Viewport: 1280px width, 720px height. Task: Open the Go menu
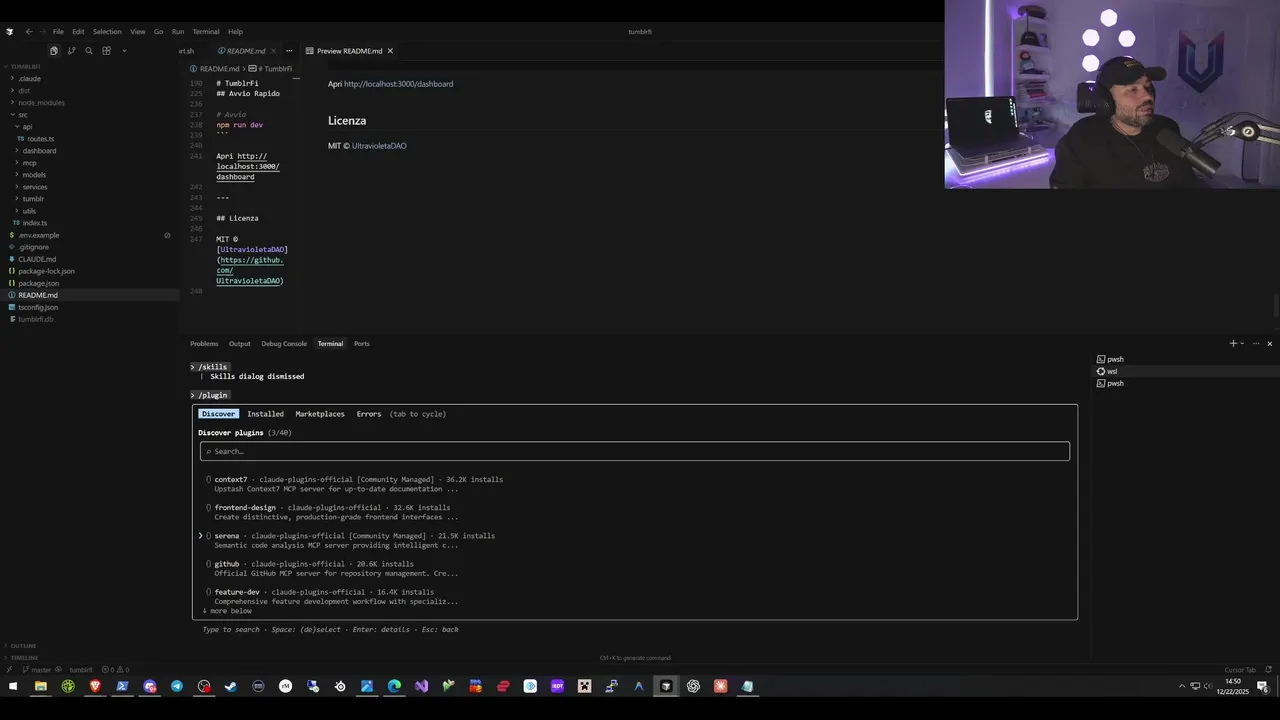pos(158,31)
